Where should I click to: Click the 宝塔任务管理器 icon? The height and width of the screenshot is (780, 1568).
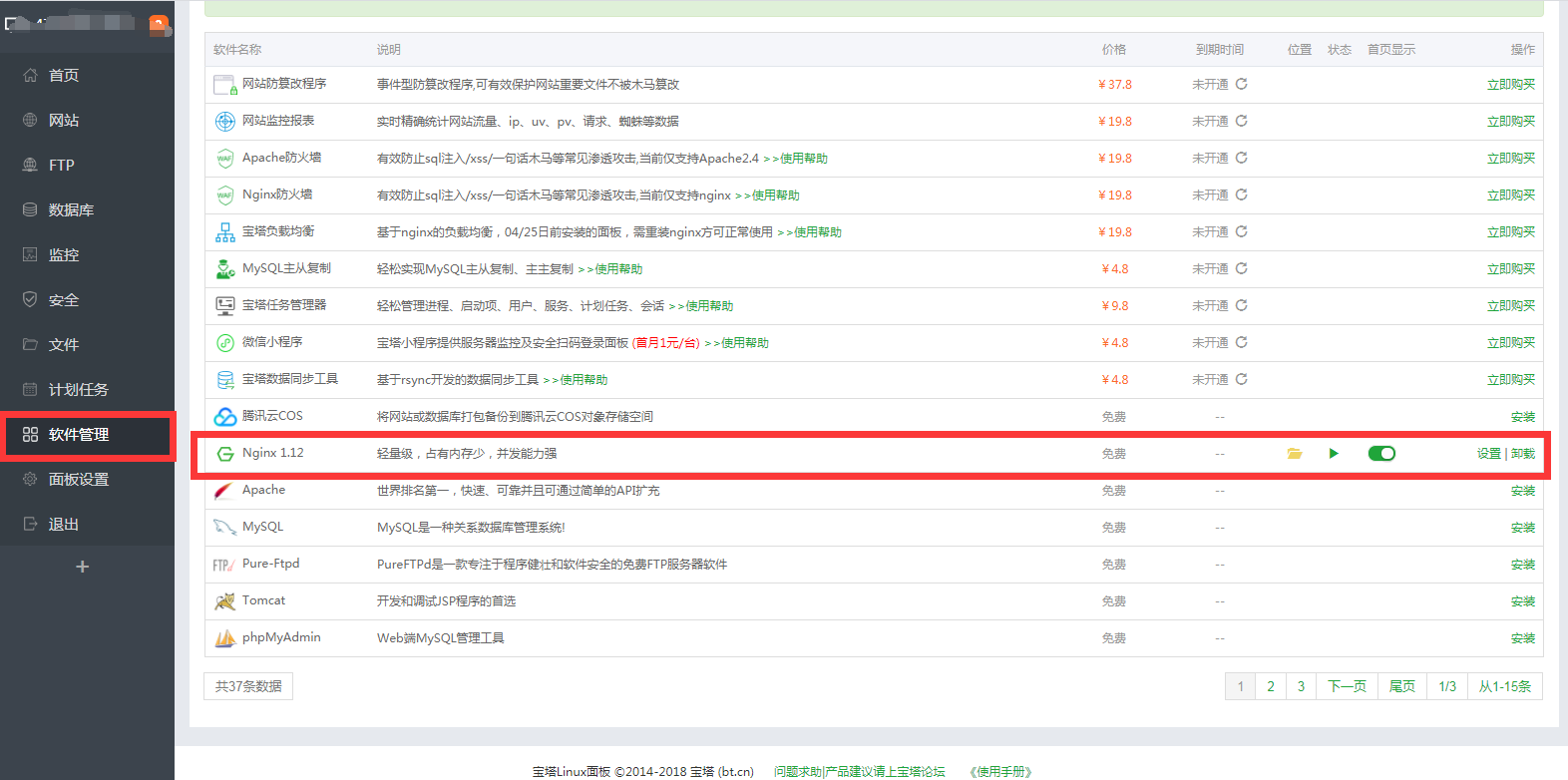(225, 306)
